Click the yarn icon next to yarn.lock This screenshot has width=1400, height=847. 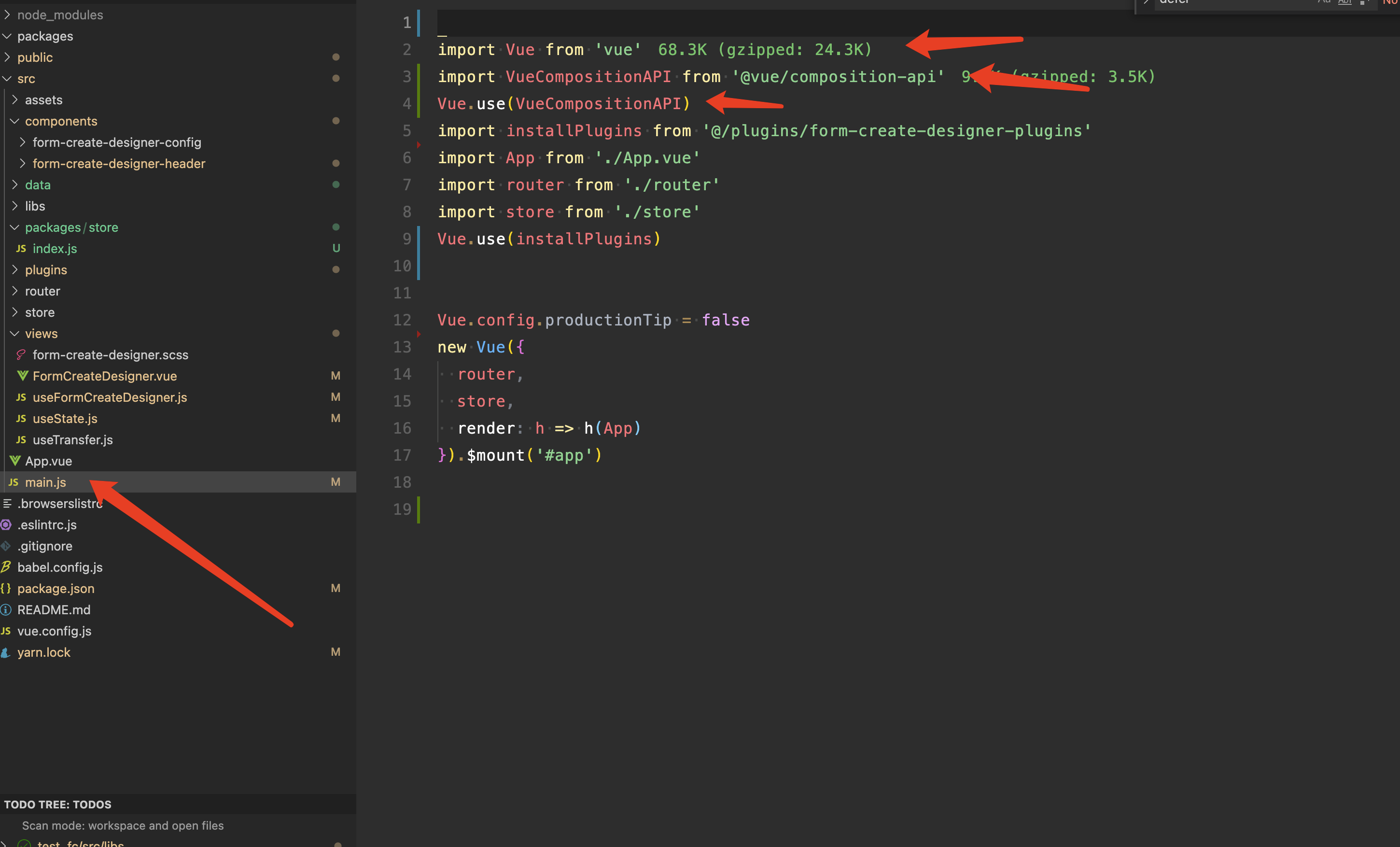[x=6, y=652]
